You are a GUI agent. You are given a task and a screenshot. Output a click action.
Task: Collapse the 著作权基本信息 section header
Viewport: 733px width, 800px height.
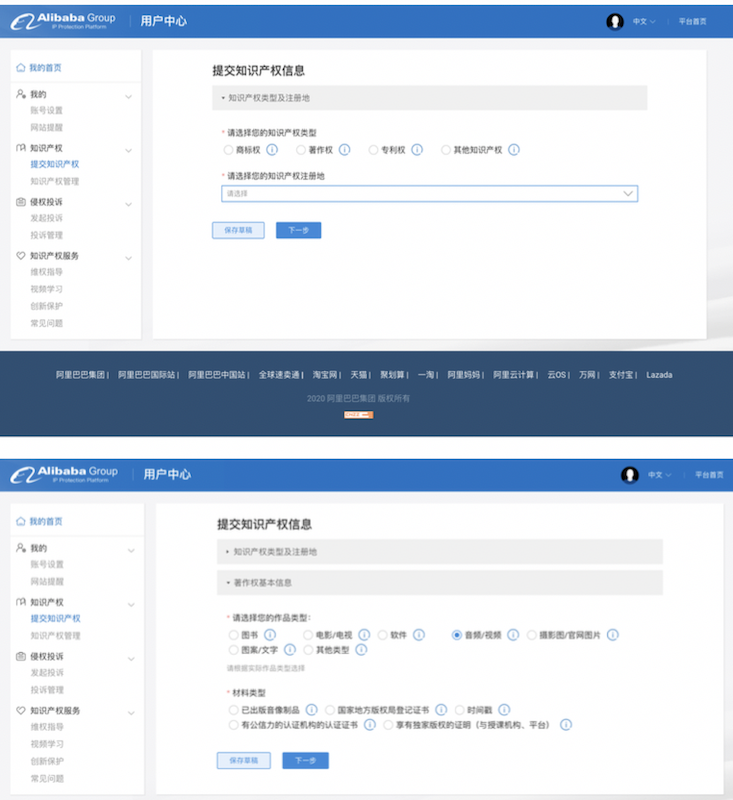click(x=439, y=582)
